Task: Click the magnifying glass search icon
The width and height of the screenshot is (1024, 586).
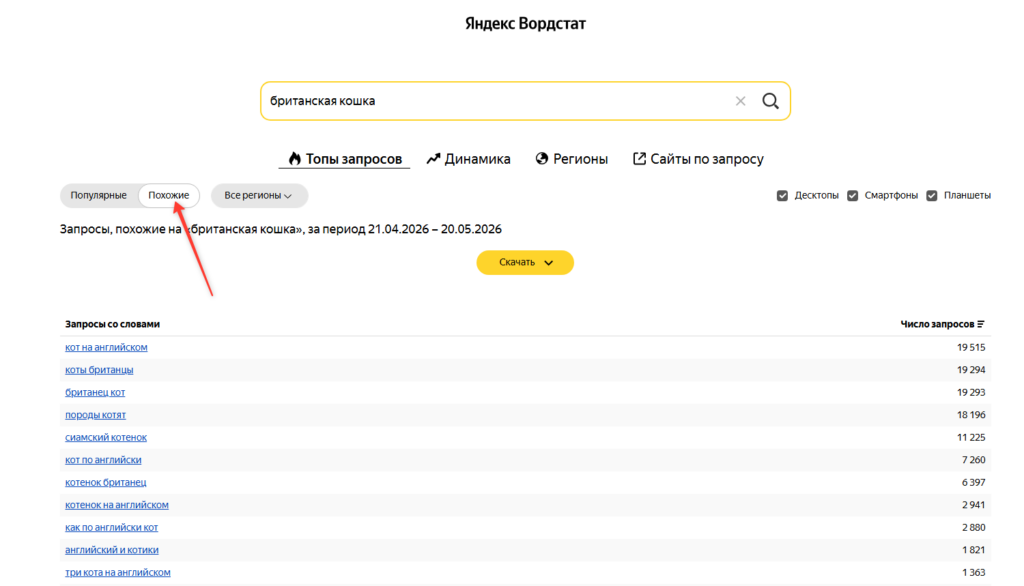Action: click(x=771, y=101)
